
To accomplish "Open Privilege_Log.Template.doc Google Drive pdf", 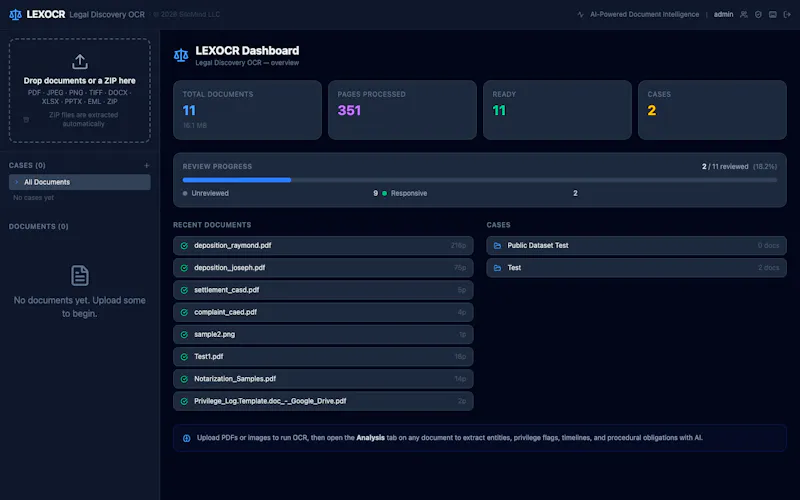I will [323, 401].
